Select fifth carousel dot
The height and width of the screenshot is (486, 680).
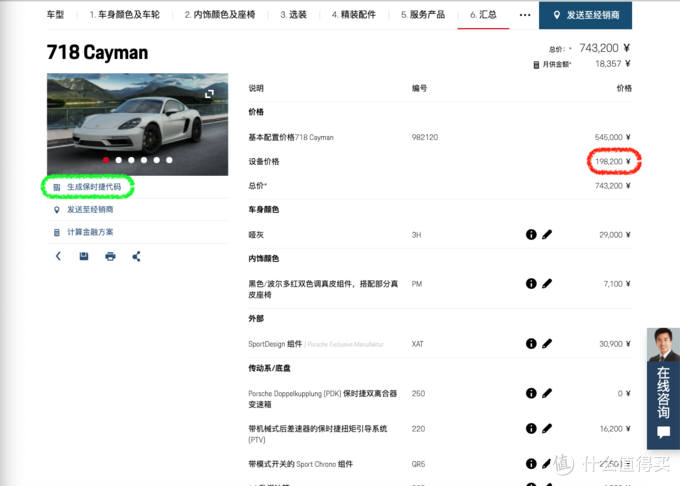coord(157,160)
